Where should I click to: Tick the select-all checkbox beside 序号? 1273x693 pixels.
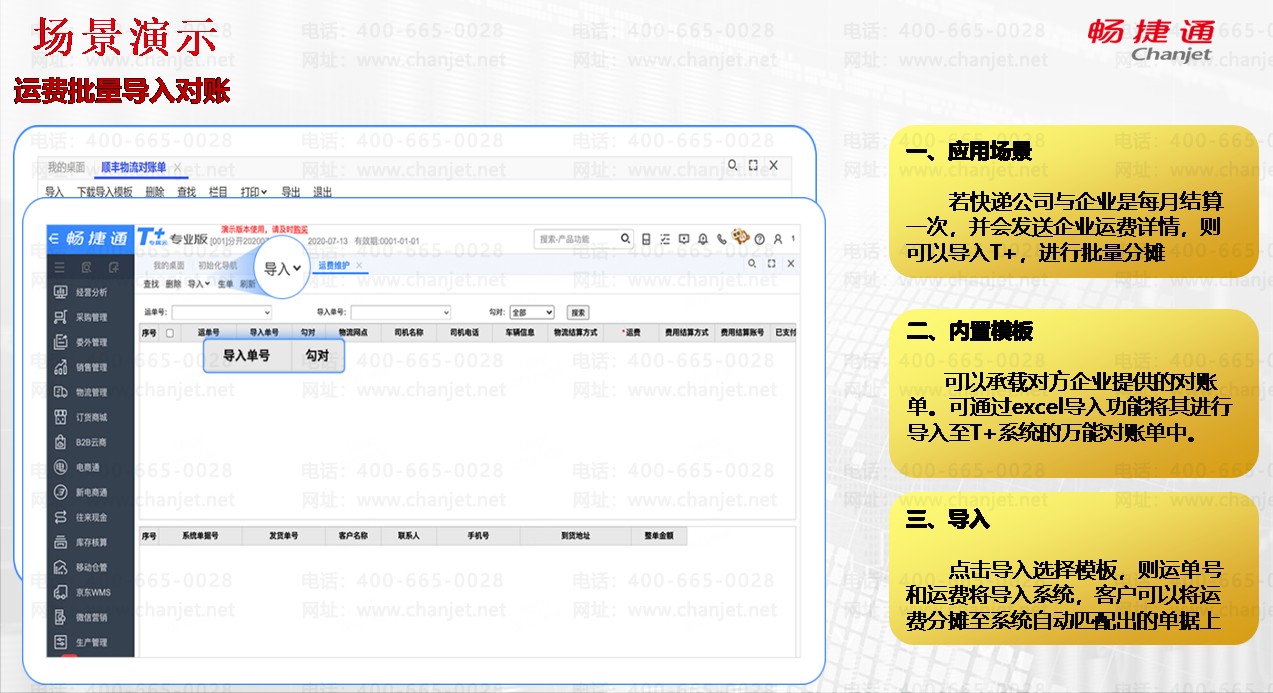pyautogui.click(x=170, y=332)
